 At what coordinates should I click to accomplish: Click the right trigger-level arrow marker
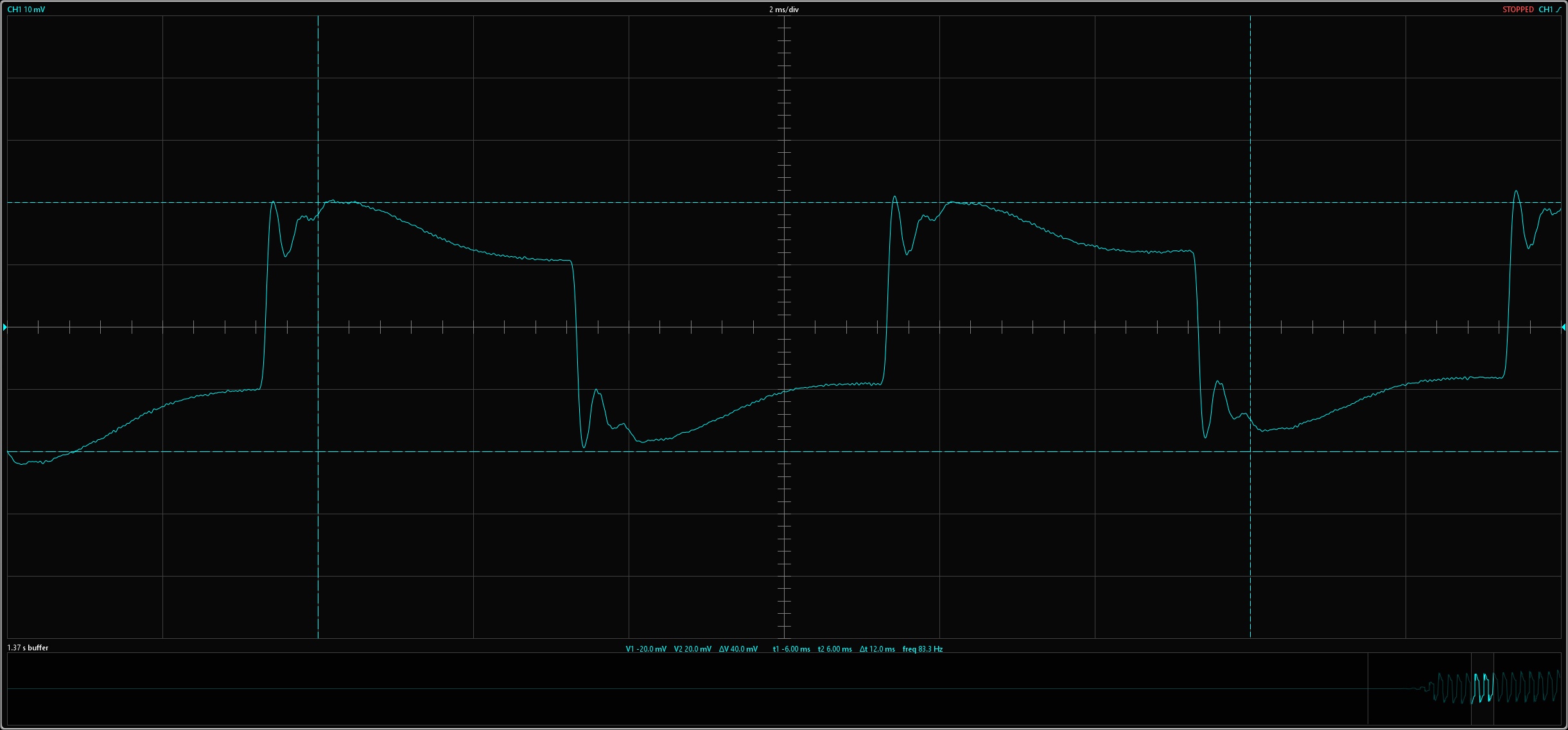pos(1564,327)
